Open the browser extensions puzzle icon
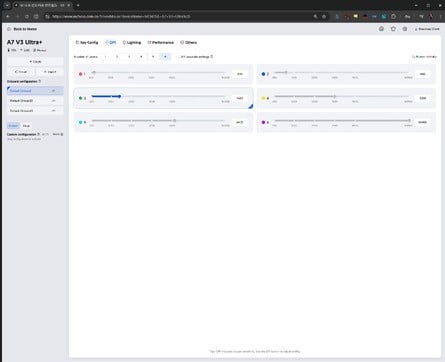Image resolution: width=445 pixels, height=362 pixels. tap(393, 16)
